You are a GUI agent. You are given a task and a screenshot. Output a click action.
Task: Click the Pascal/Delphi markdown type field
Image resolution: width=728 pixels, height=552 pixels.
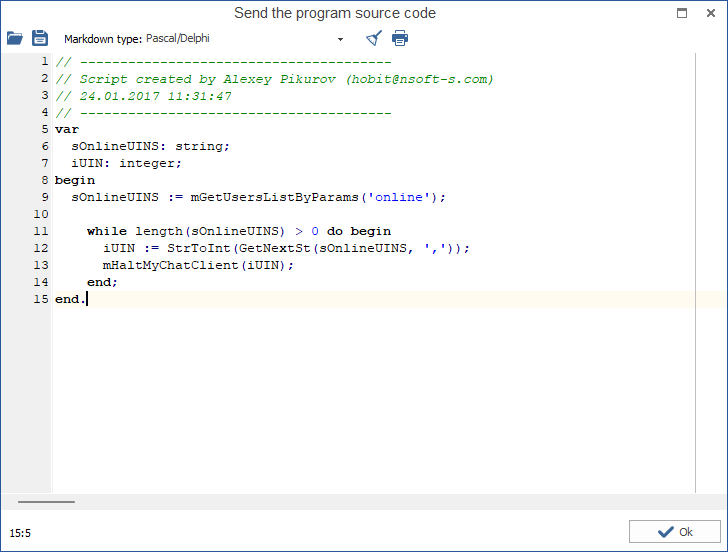[240, 39]
